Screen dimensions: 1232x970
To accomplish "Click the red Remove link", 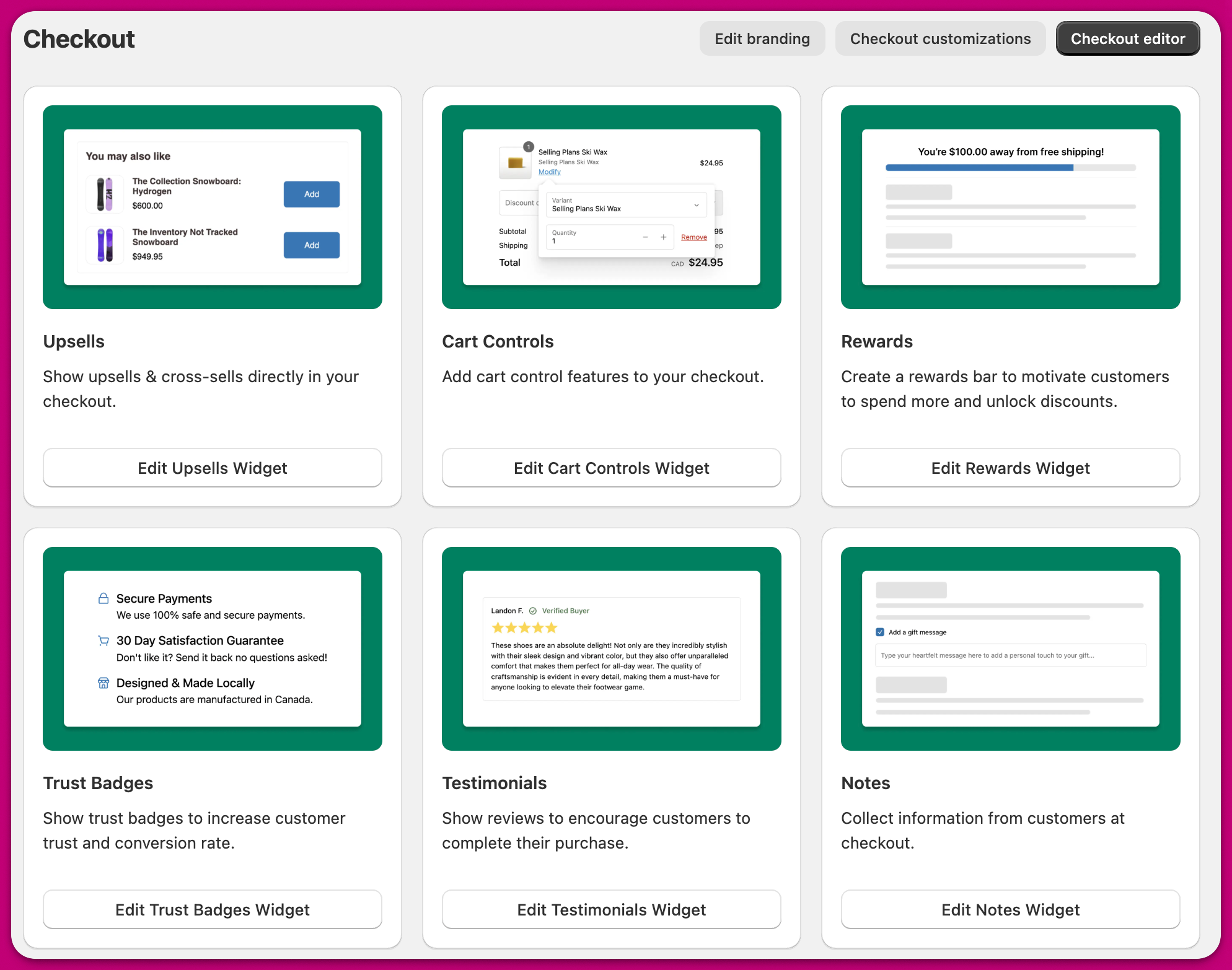I will point(693,237).
